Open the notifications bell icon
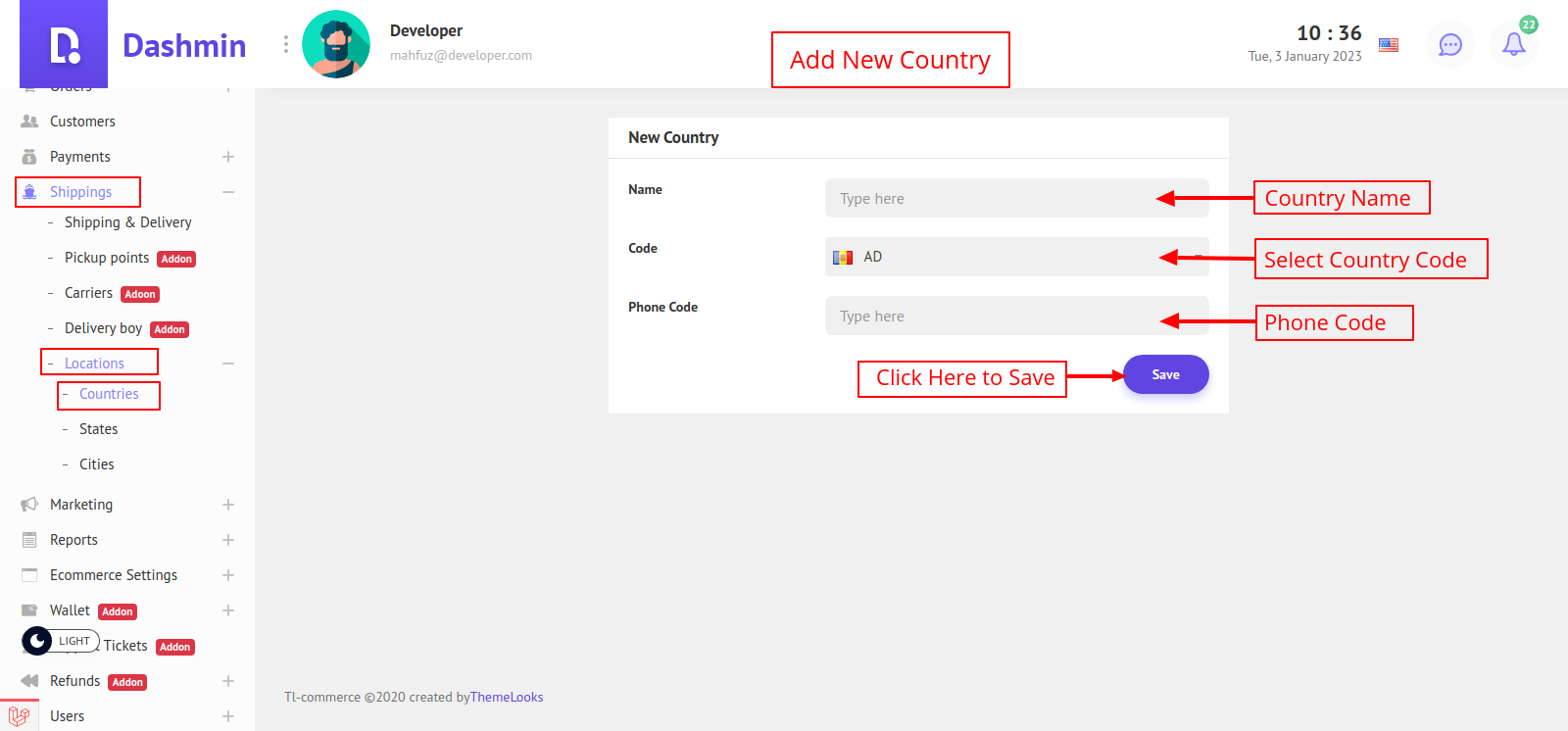Viewport: 1568px width, 731px height. click(1513, 45)
